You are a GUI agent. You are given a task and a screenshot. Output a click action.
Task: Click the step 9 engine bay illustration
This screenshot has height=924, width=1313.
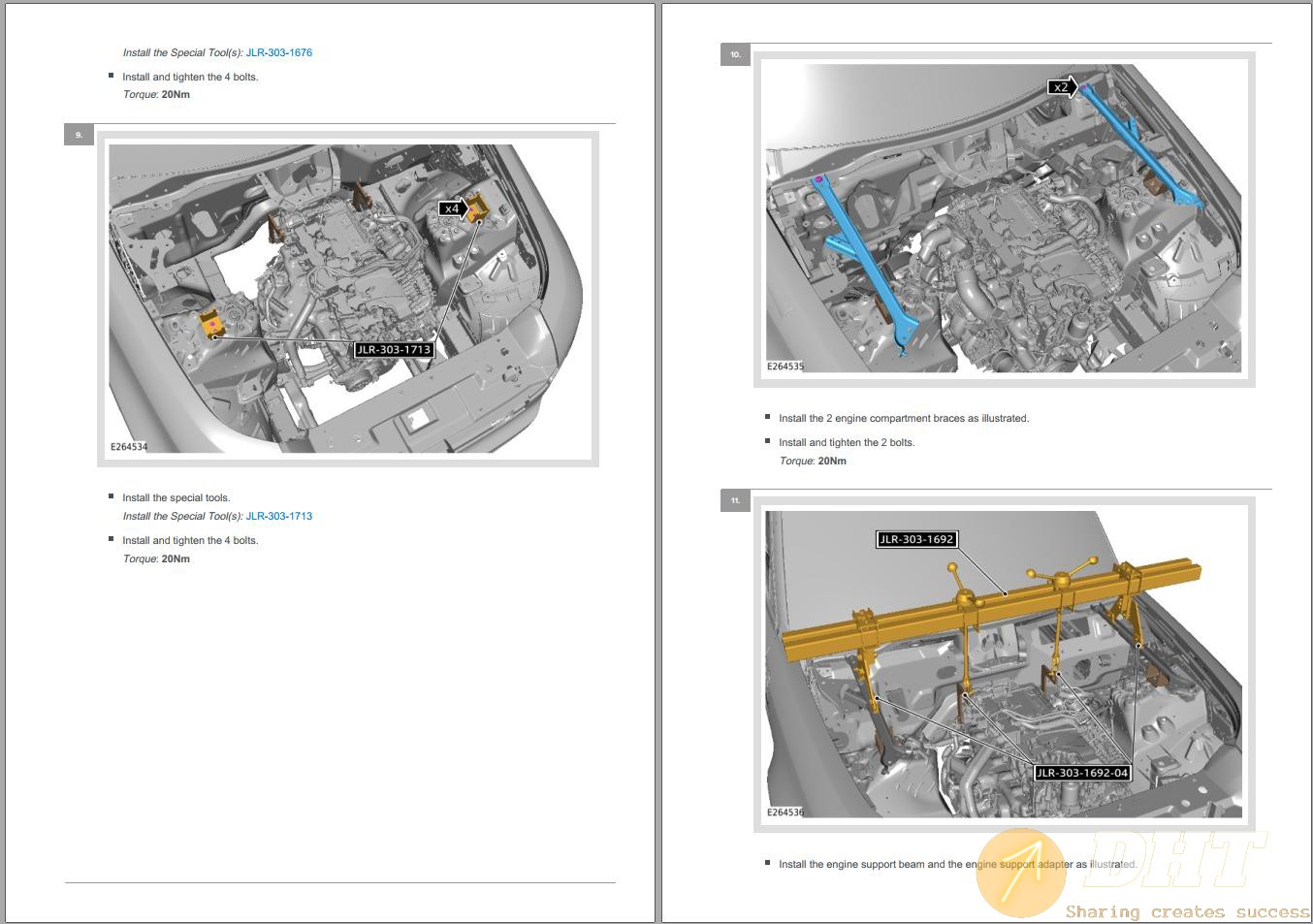(348, 299)
